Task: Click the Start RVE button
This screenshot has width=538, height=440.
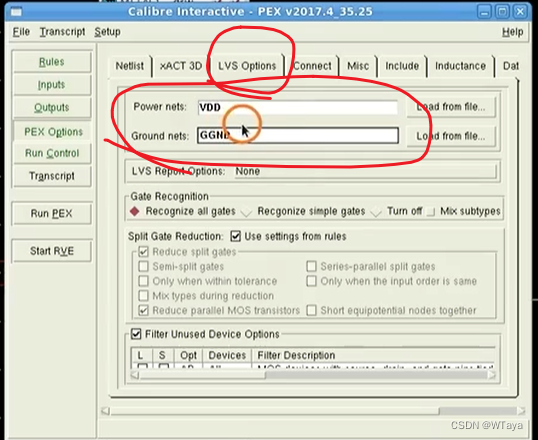Action: point(51,251)
